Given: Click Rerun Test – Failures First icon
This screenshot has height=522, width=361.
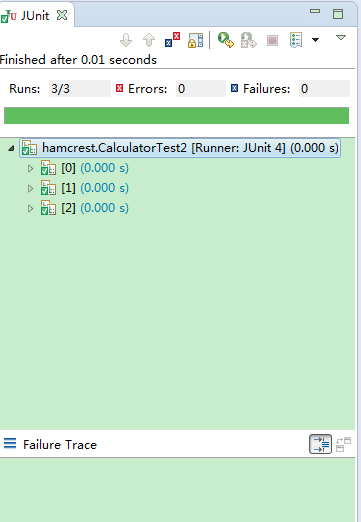Looking at the screenshot, I should click(249, 40).
